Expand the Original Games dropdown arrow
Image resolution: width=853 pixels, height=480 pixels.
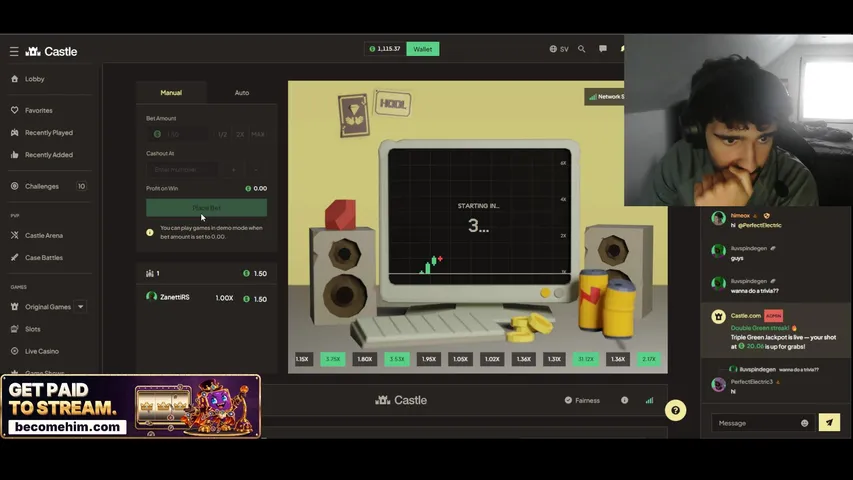81,307
